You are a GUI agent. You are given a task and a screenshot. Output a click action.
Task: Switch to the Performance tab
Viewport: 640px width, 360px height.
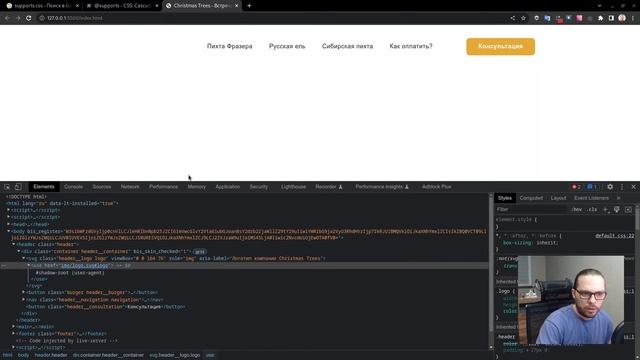163,187
